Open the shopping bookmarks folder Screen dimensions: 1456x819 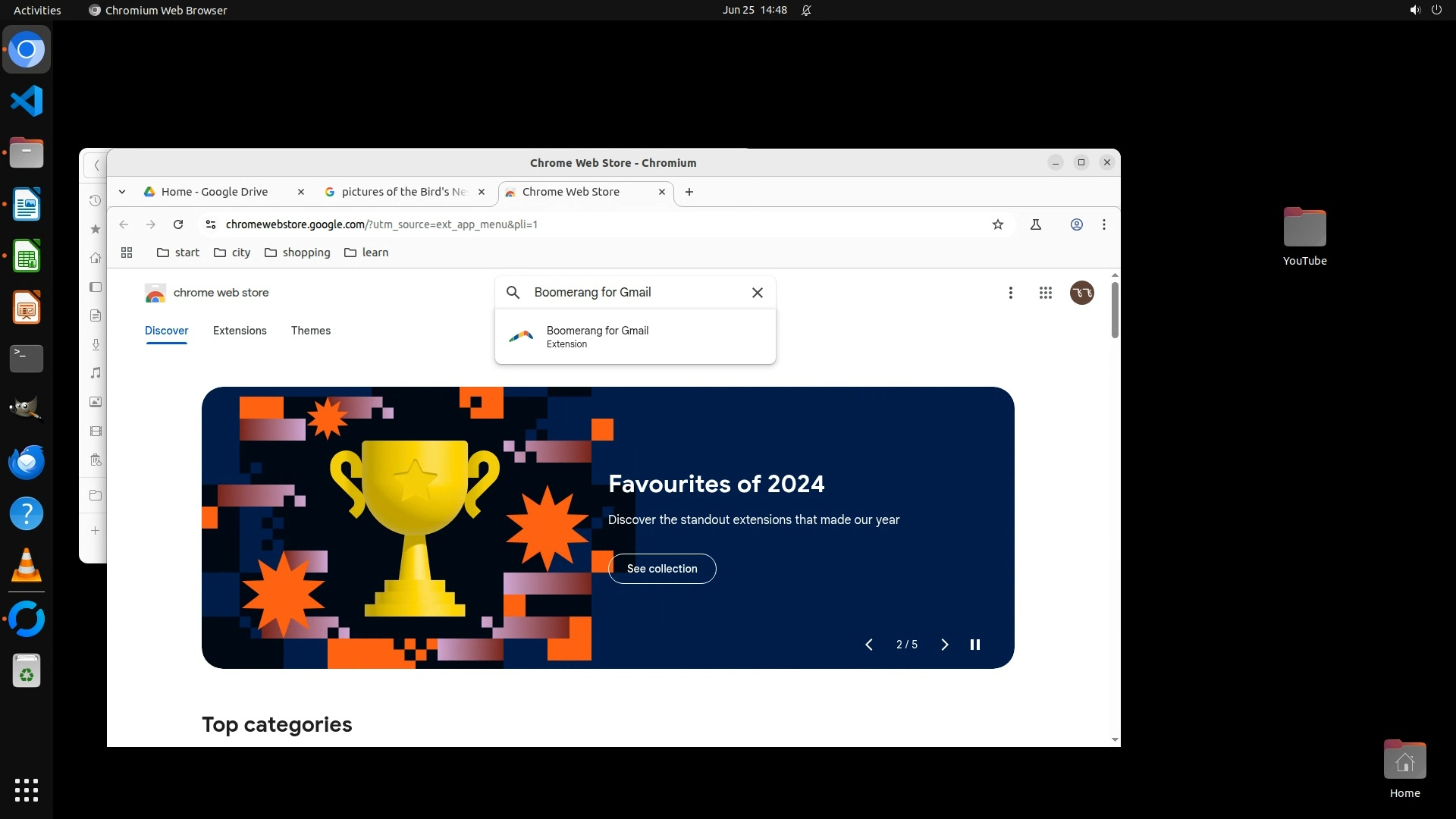[x=297, y=253]
